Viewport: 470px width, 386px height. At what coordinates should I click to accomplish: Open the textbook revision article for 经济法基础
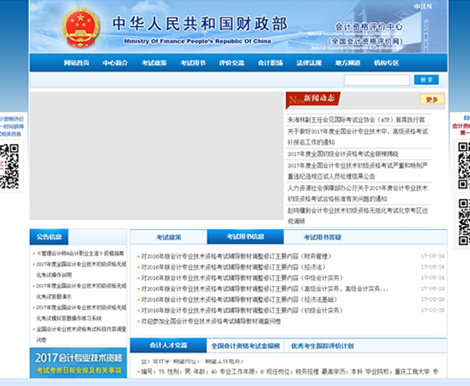(x=239, y=299)
